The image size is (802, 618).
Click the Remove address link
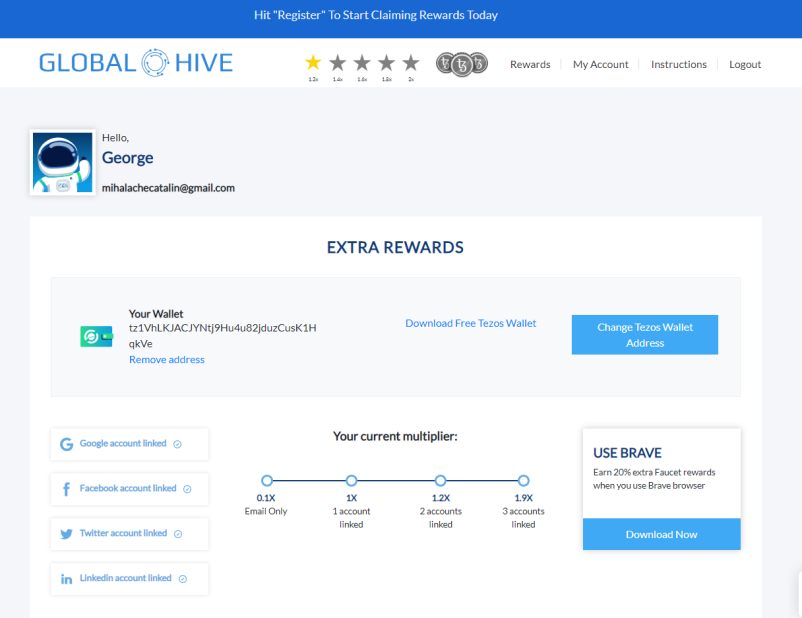point(167,360)
